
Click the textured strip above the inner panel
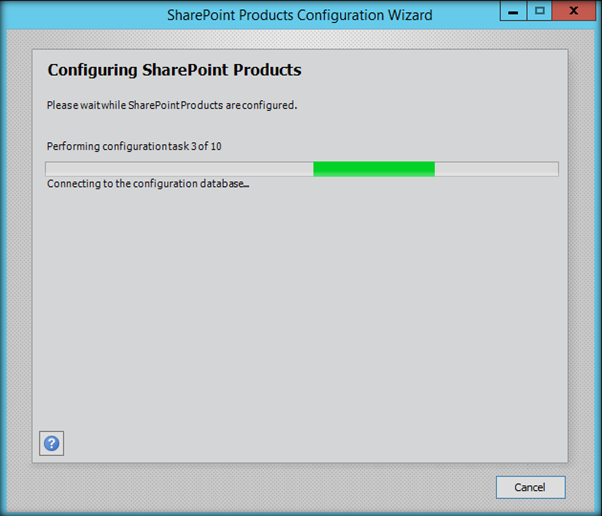pyautogui.click(x=299, y=39)
